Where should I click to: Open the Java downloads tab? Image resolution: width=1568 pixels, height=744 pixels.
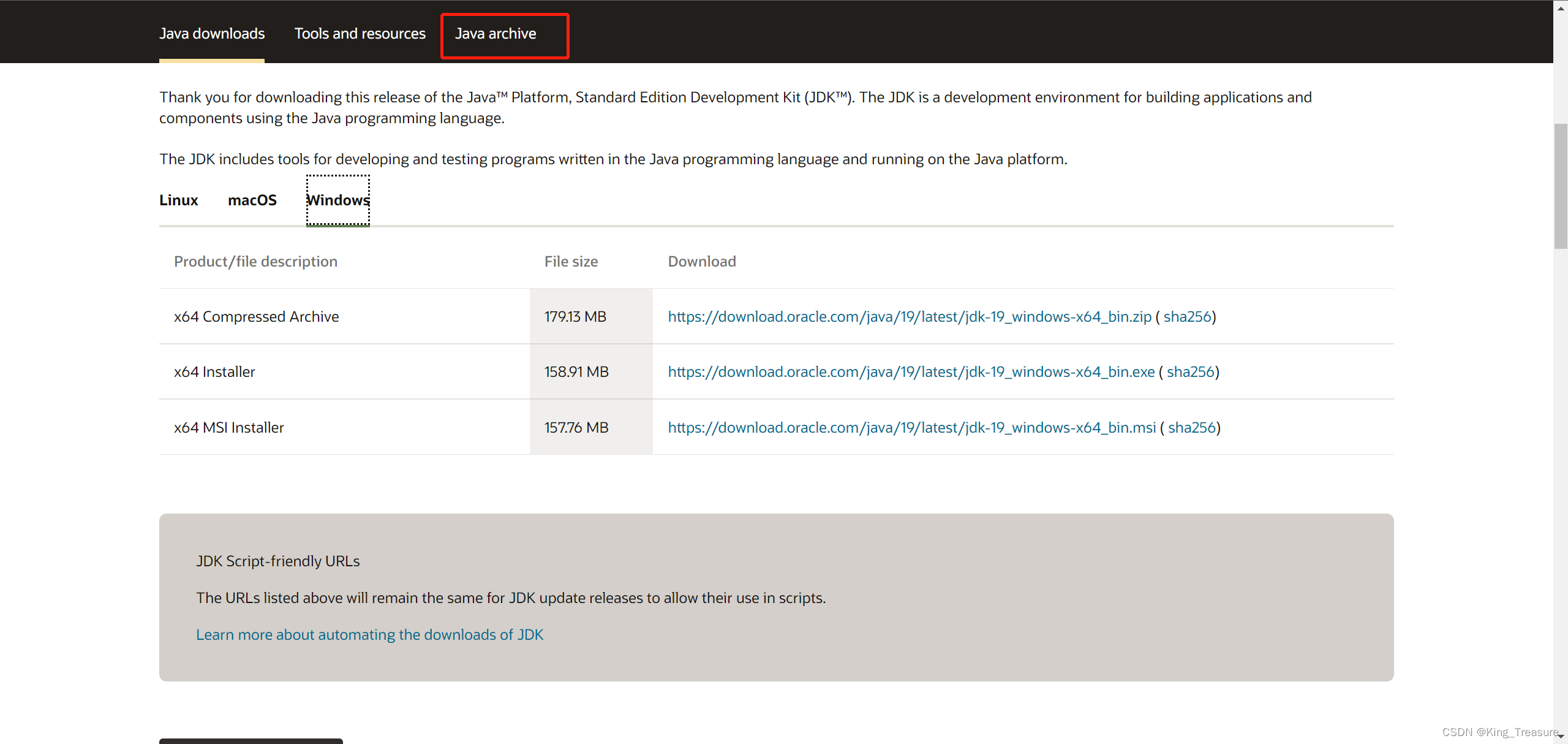click(x=212, y=34)
